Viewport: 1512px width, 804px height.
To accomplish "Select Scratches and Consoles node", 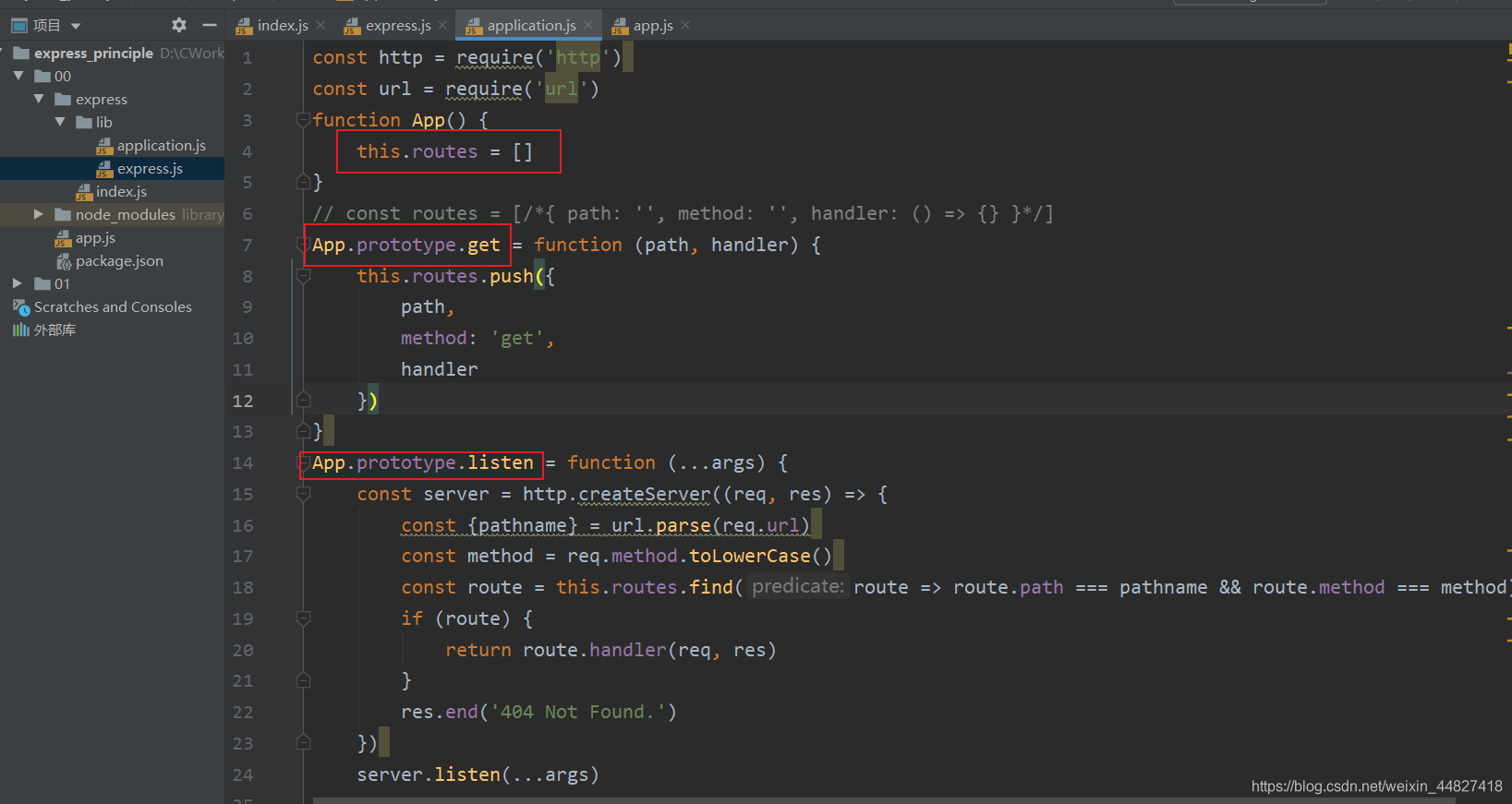I will [113, 306].
